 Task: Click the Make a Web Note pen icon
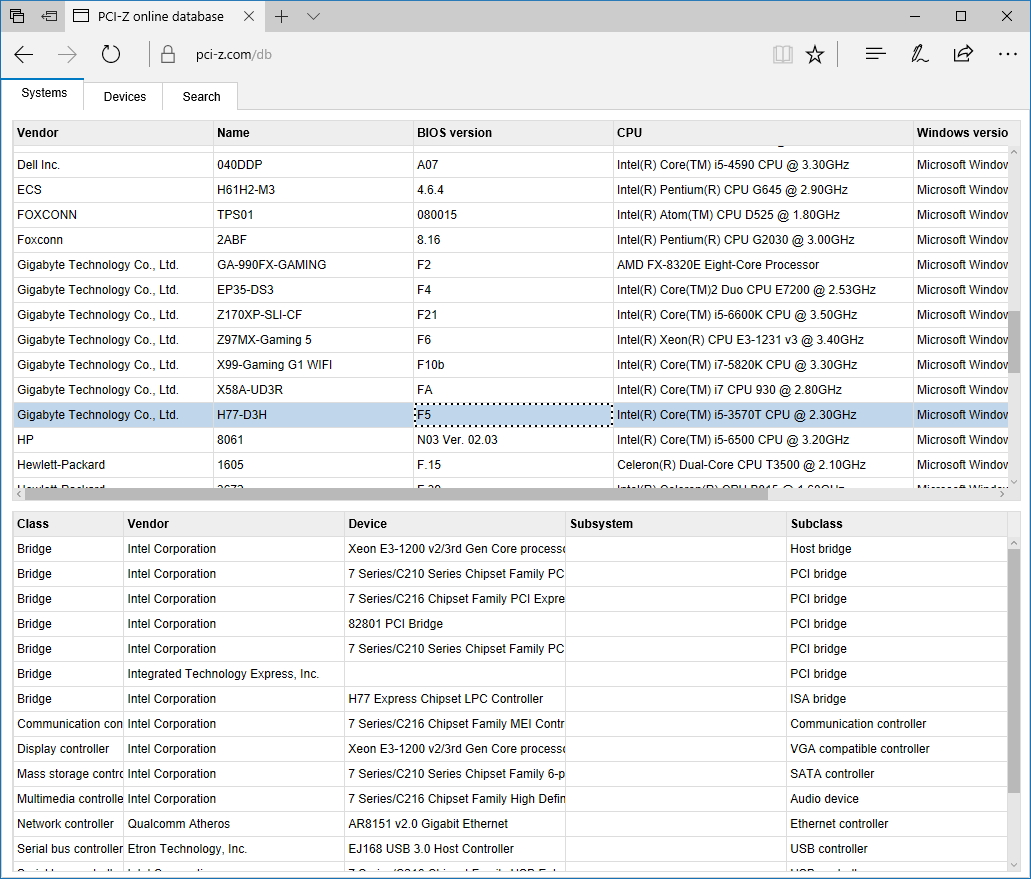pyautogui.click(x=919, y=54)
